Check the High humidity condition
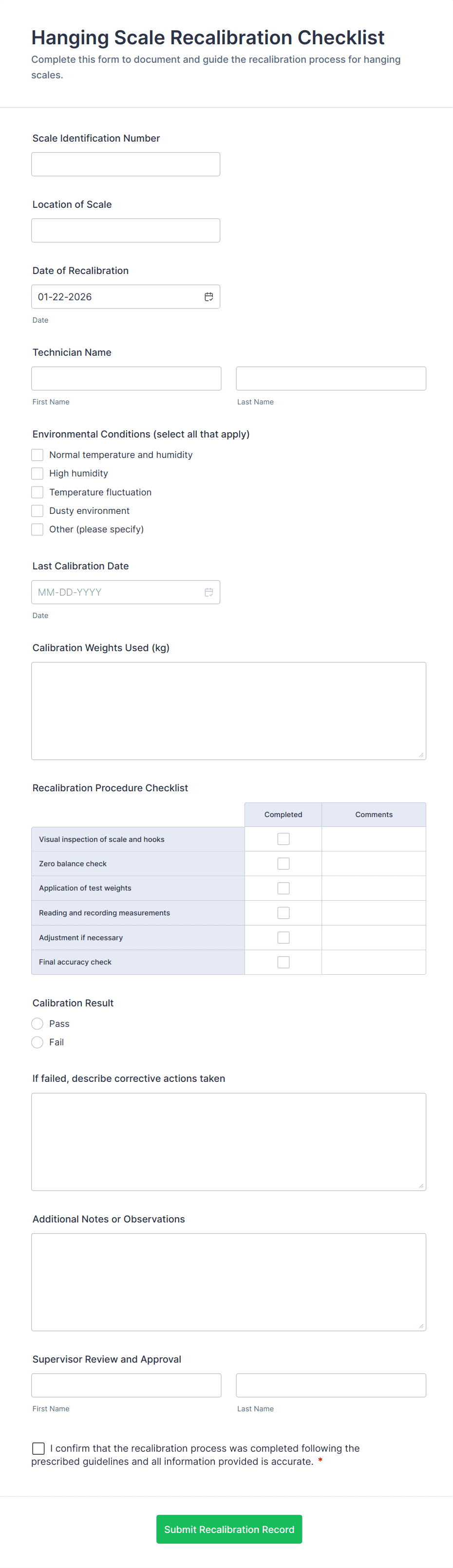The width and height of the screenshot is (453, 1568). (37, 473)
